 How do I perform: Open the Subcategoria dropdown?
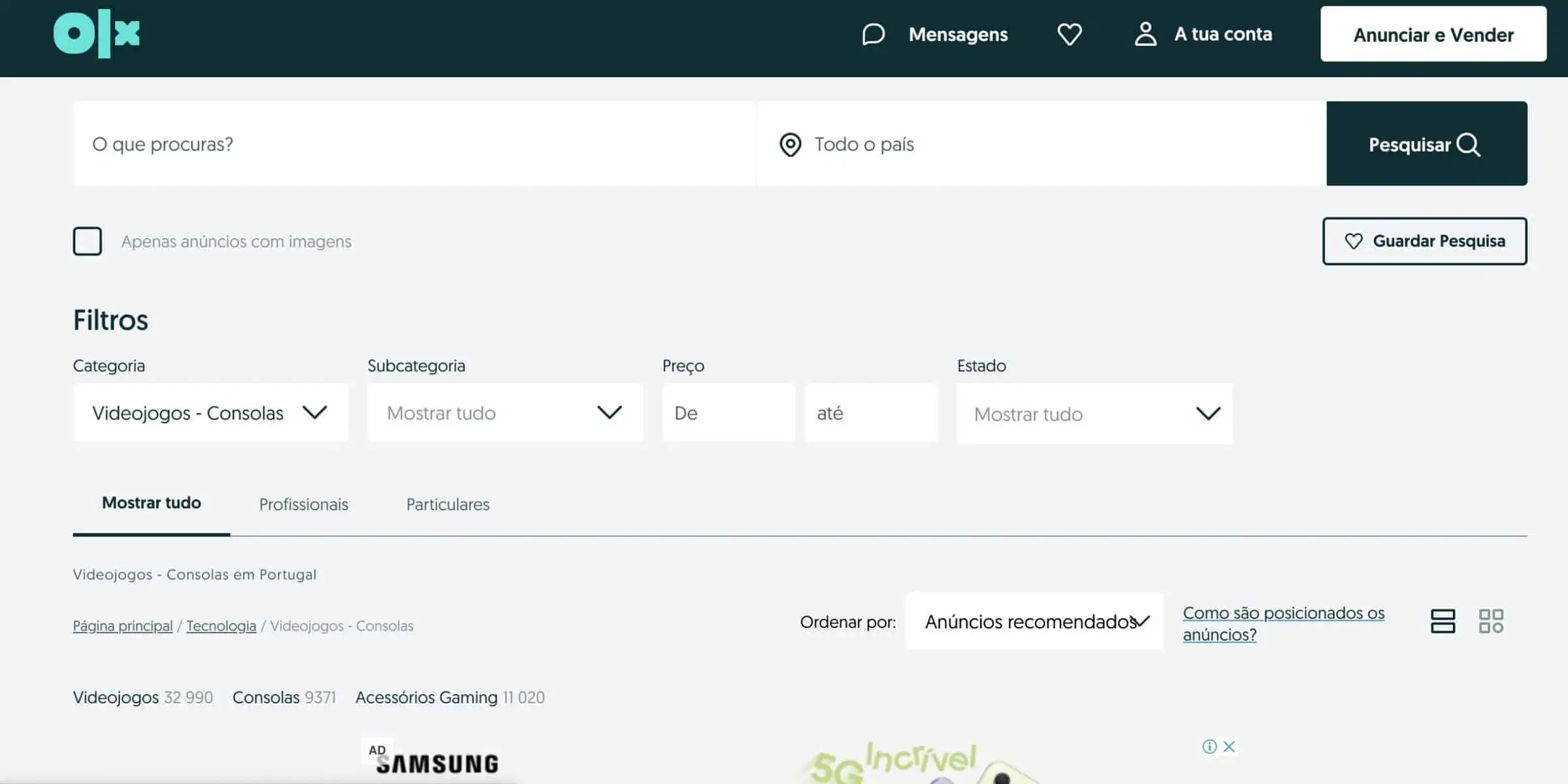coord(505,413)
